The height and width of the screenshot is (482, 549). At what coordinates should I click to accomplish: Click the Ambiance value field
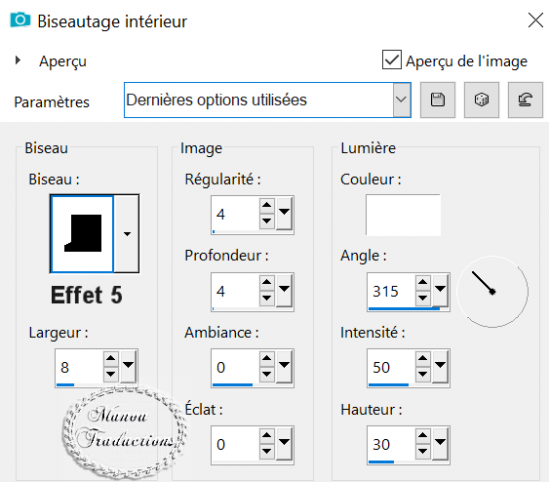click(x=235, y=367)
